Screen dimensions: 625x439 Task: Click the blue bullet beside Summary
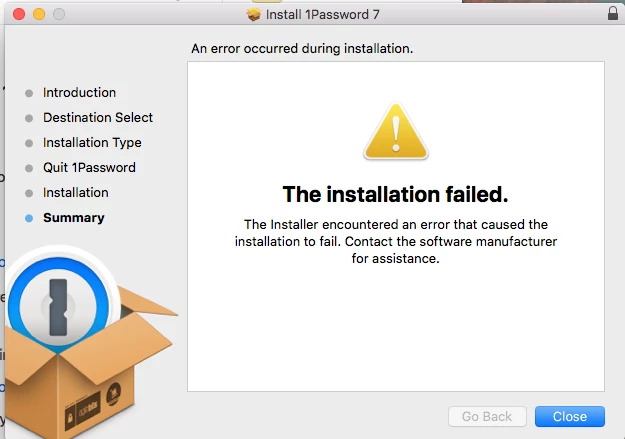tap(29, 218)
